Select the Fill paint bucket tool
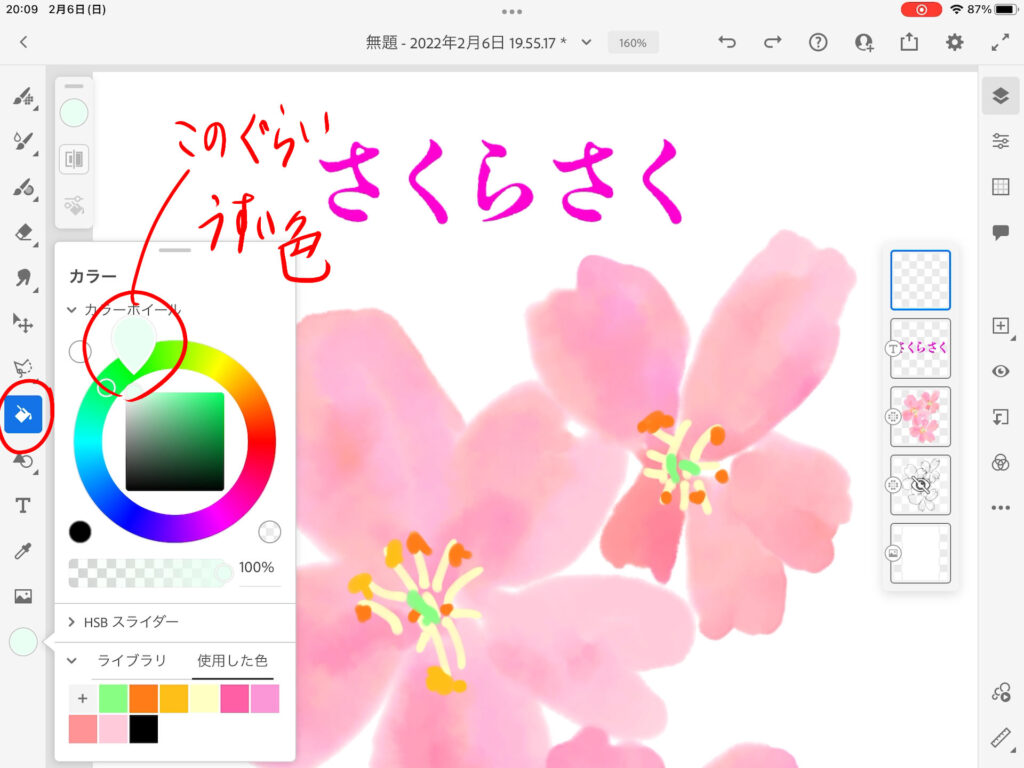Screen dimensions: 1024x768 [x=23, y=412]
